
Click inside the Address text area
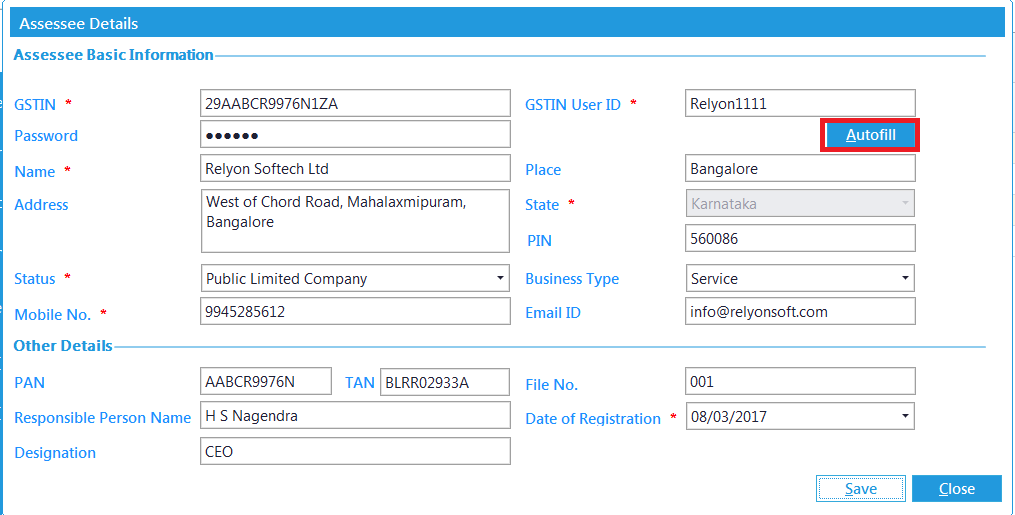pos(355,221)
